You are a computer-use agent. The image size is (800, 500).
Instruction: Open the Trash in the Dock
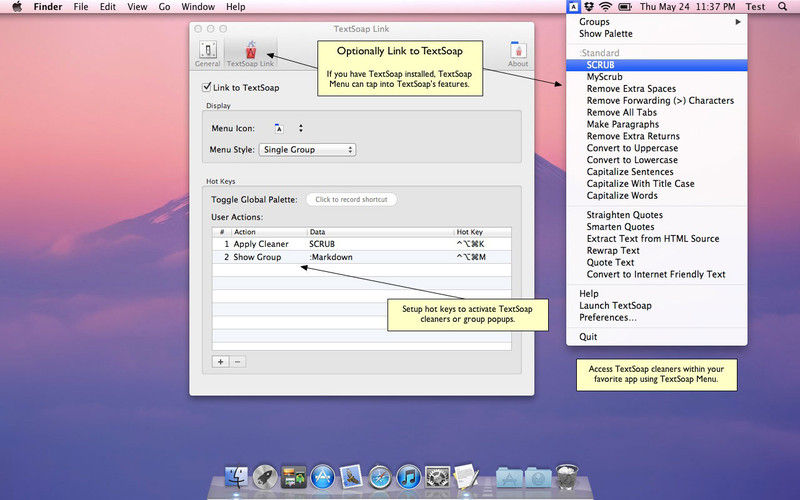click(x=566, y=476)
